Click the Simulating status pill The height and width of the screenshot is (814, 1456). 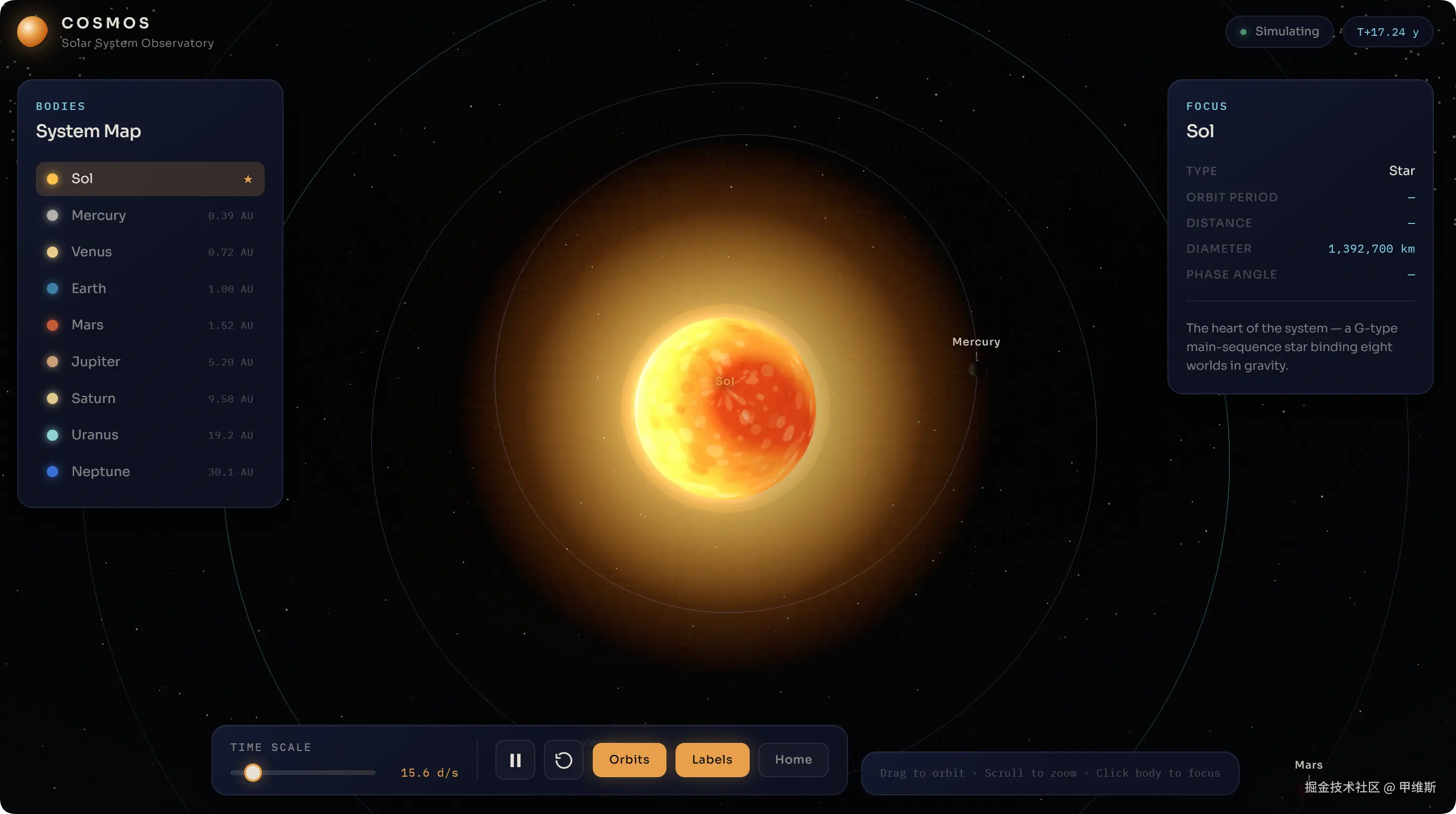point(1279,32)
